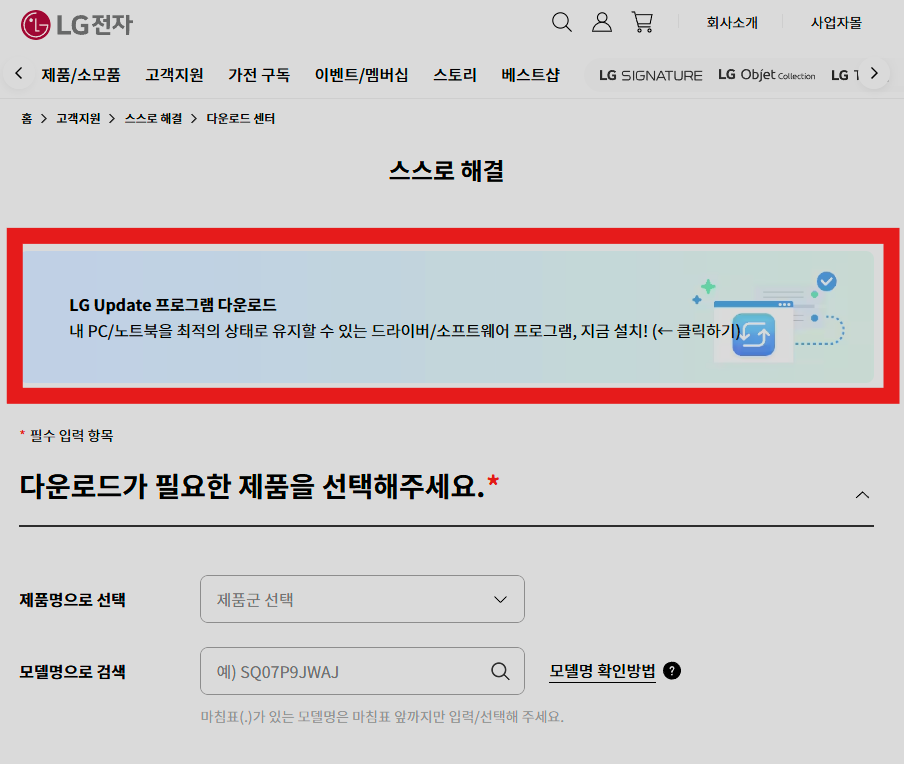Click the search magnifier icon in the header
The height and width of the screenshot is (764, 904).
(562, 21)
